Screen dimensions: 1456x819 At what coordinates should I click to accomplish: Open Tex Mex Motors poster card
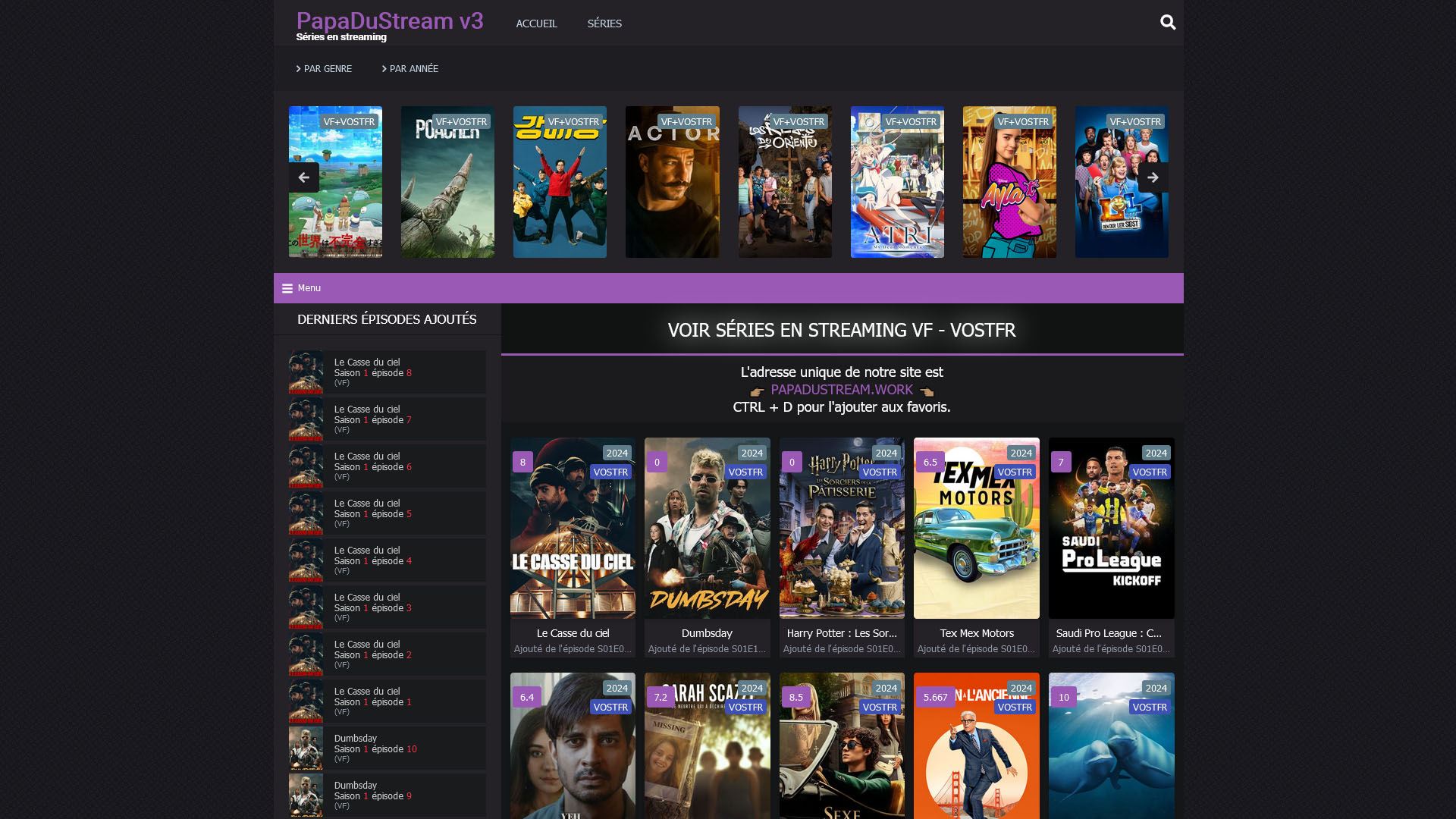[x=977, y=528]
